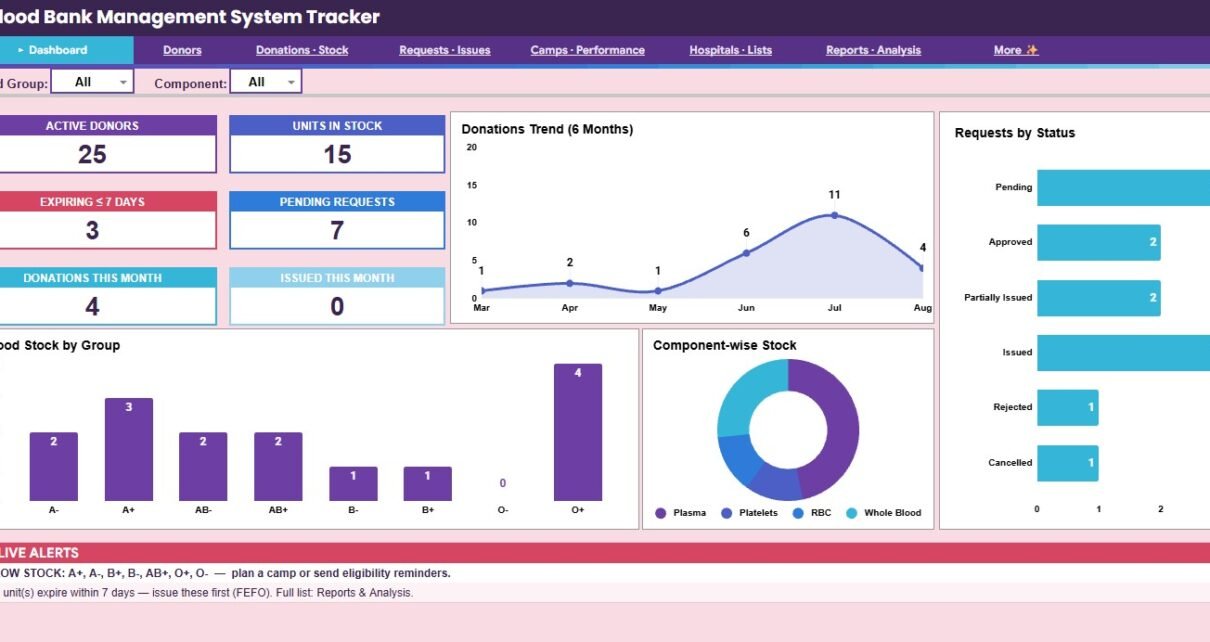1210x642 pixels.
Task: Open the Donations · Stock tab
Action: pyautogui.click(x=302, y=50)
